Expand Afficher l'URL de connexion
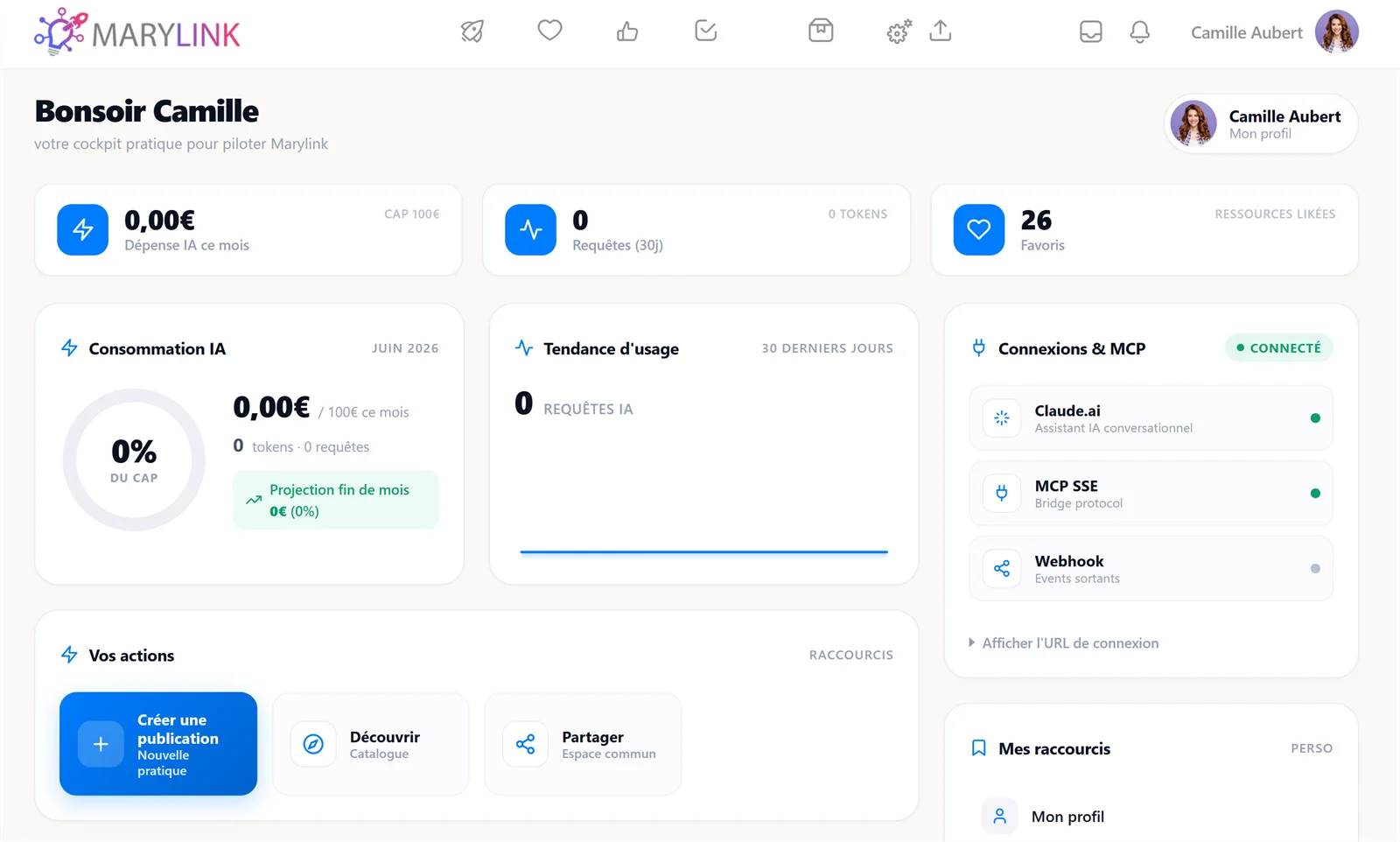The image size is (1400, 842). click(x=1064, y=642)
